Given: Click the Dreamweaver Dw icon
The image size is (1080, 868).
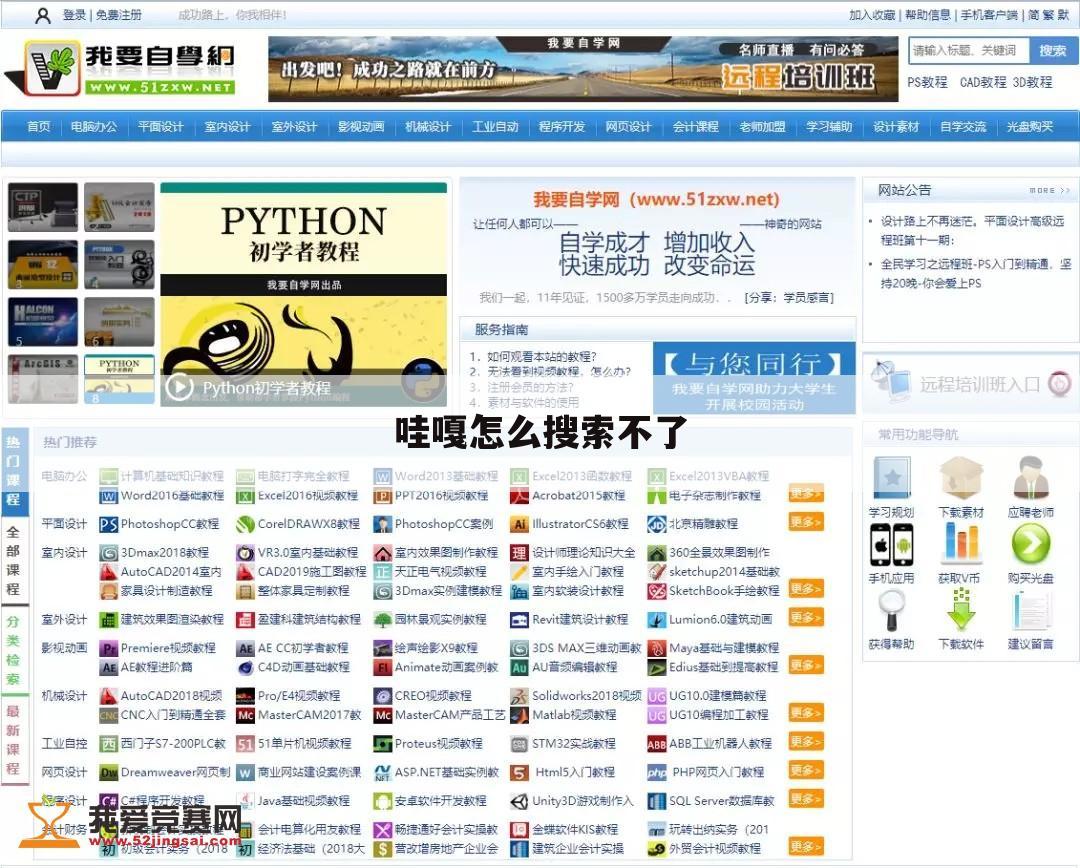Looking at the screenshot, I should [108, 773].
